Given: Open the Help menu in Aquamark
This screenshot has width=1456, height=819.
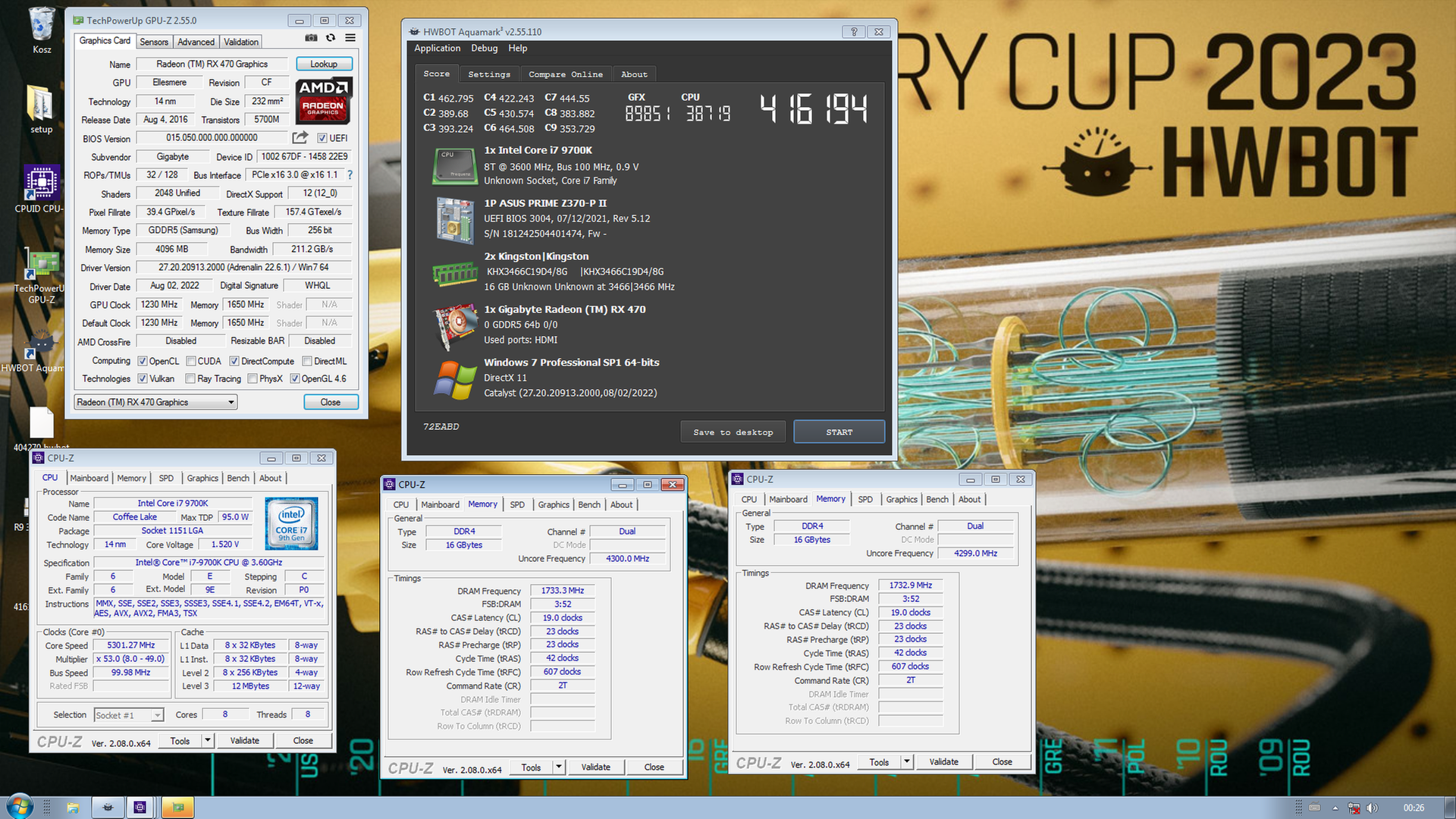Looking at the screenshot, I should click(x=518, y=49).
